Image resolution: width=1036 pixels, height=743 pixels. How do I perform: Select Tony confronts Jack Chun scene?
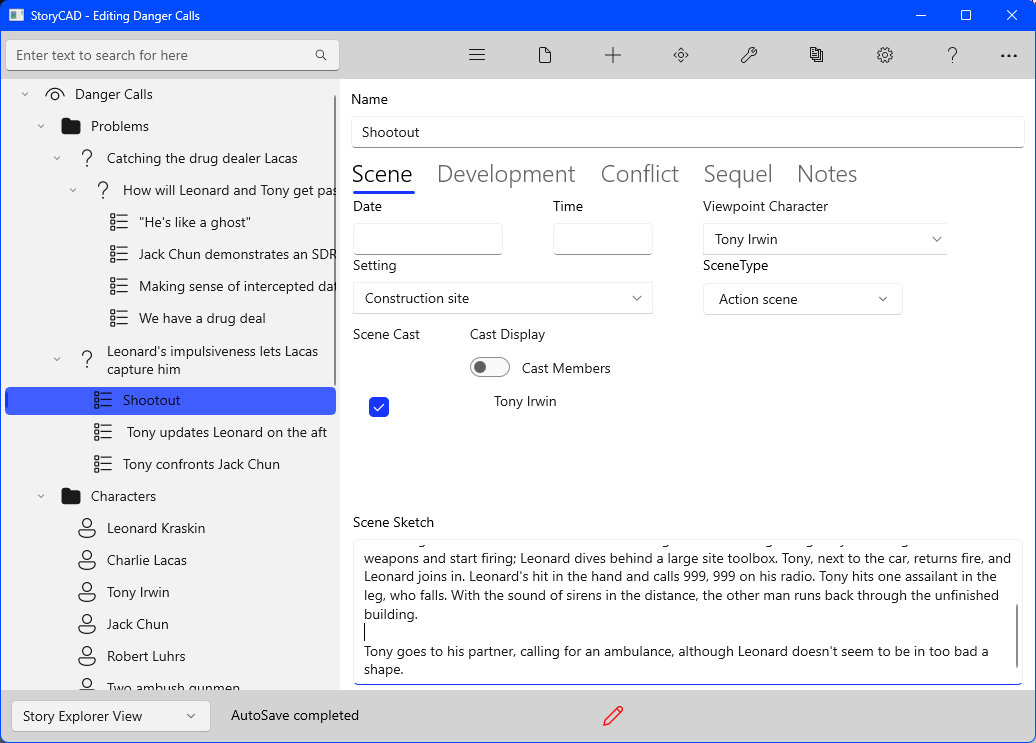click(x=201, y=464)
